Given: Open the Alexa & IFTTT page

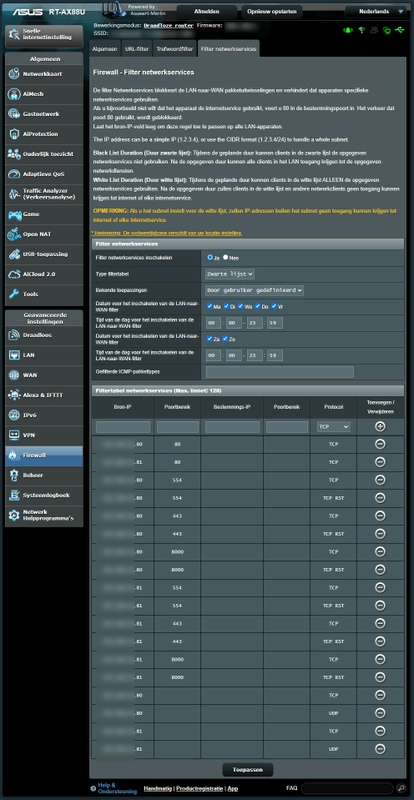Looking at the screenshot, I should click(44, 395).
